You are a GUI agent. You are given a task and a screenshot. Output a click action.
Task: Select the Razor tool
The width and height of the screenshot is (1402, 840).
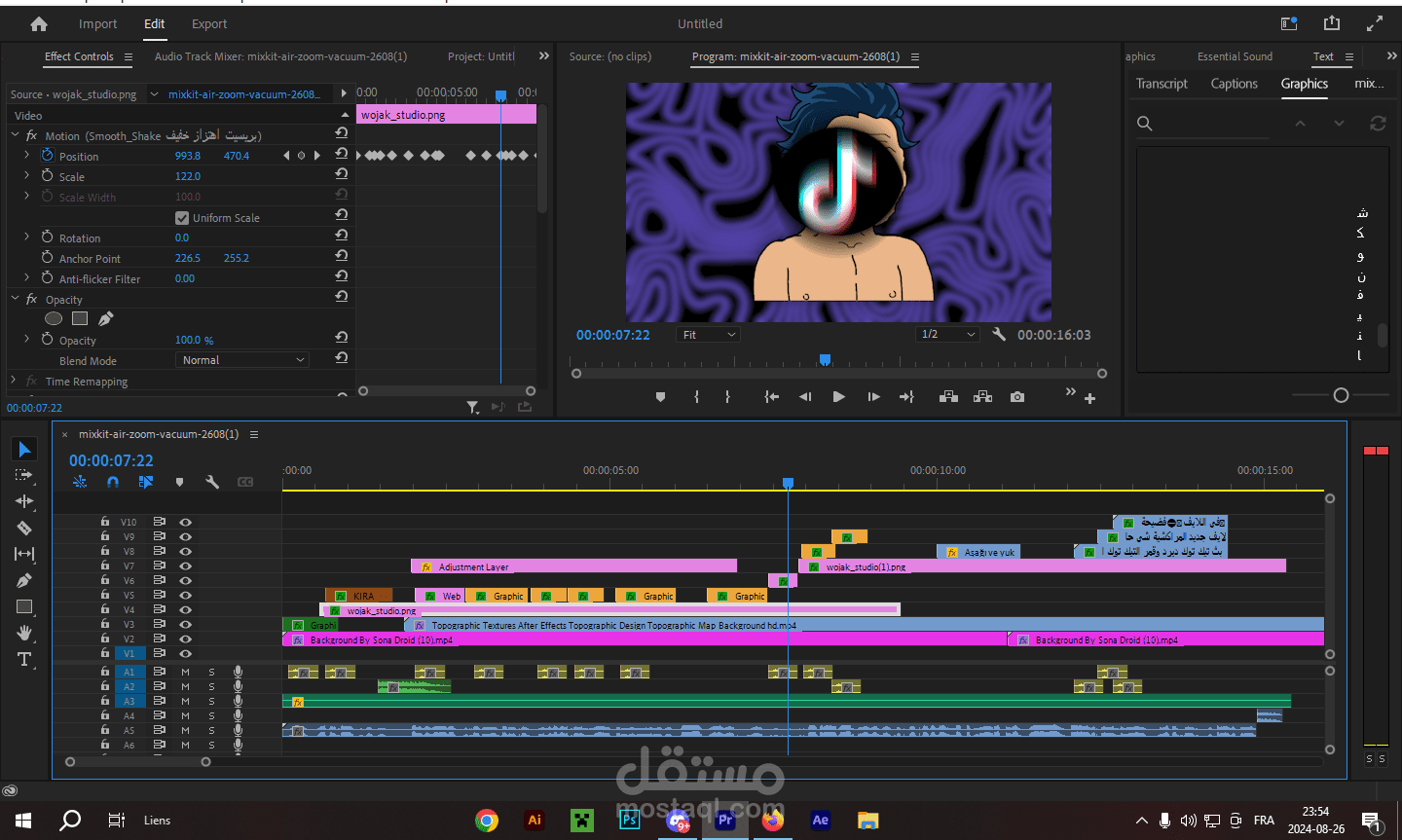pyautogui.click(x=24, y=528)
